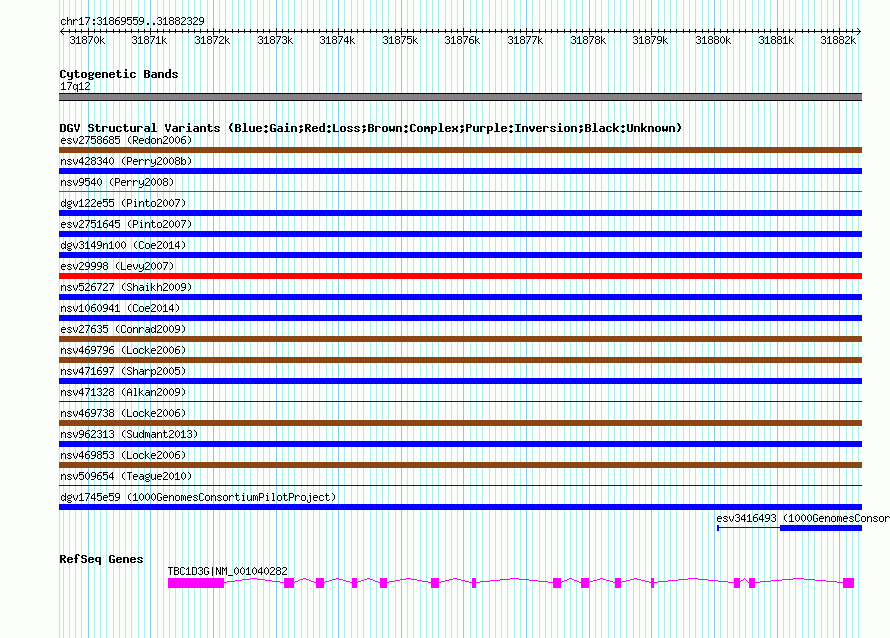
Task: Click the red loss bar under esv29998
Action: 460,276
